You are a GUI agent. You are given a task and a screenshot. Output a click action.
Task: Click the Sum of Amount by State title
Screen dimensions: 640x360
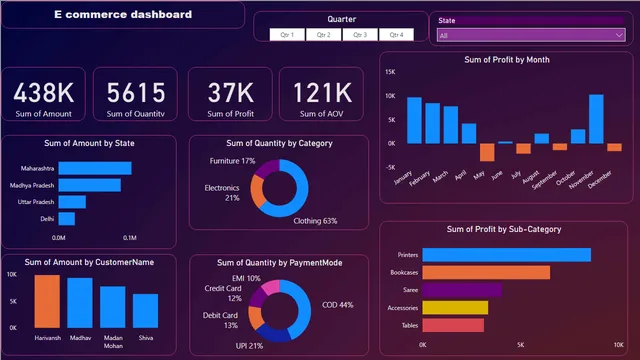[89, 143]
